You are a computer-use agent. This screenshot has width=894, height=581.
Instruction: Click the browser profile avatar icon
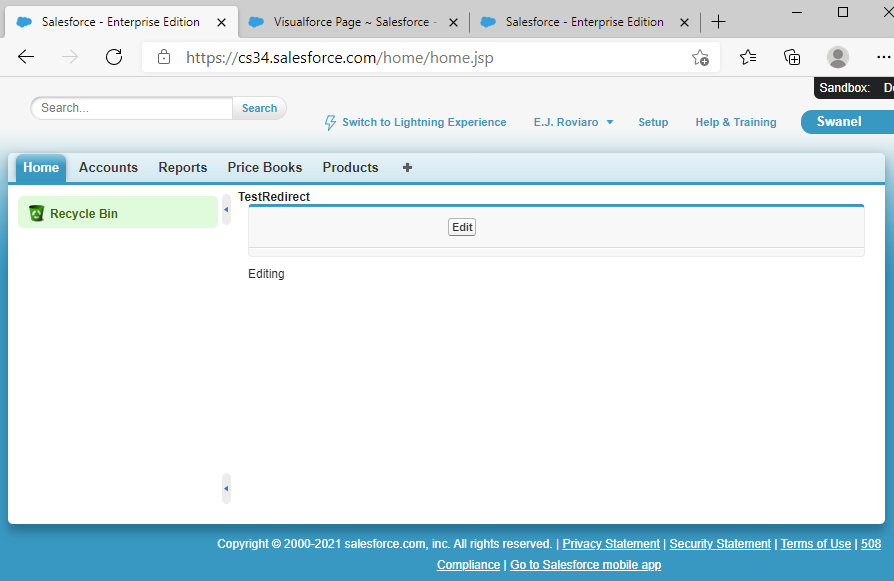(838, 57)
